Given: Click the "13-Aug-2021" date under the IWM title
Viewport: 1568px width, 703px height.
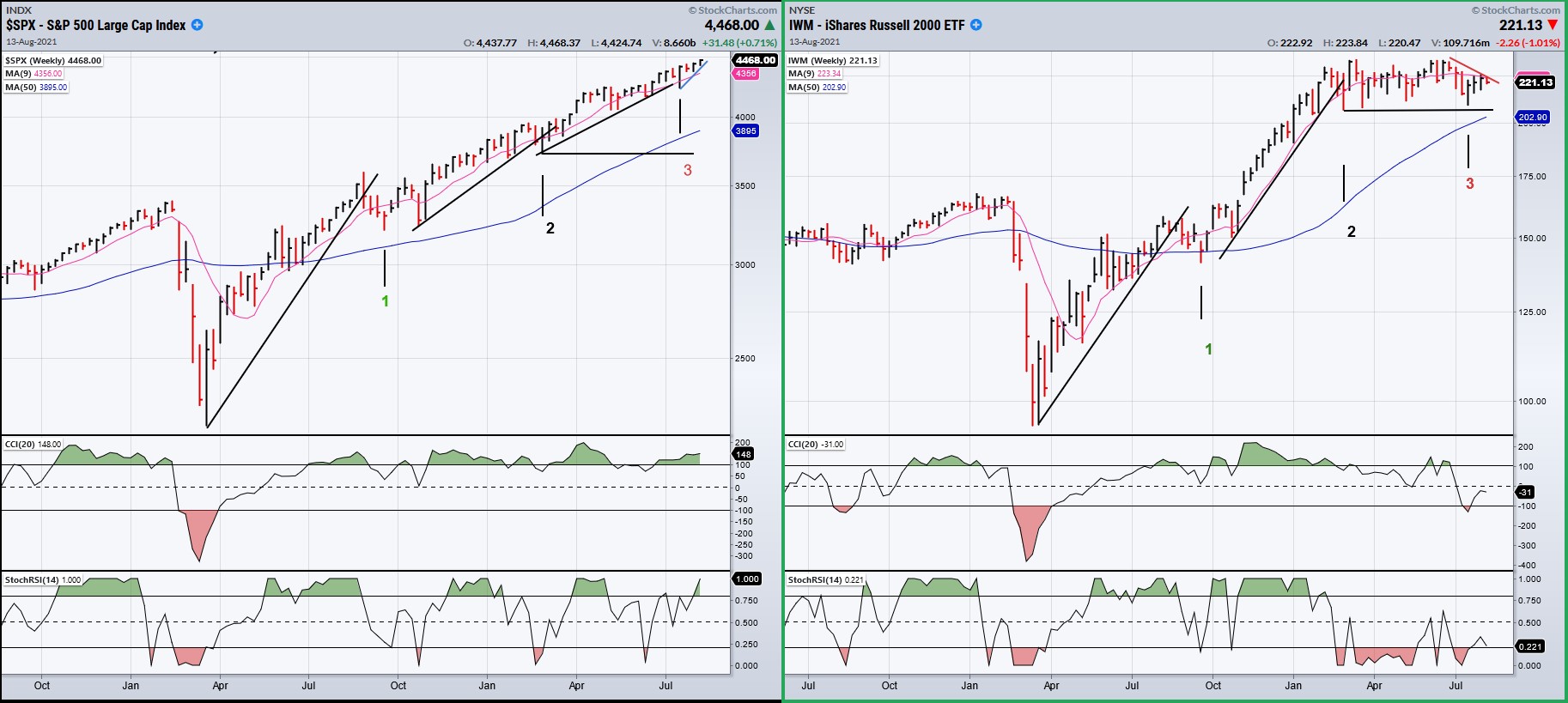Looking at the screenshot, I should pos(816,42).
